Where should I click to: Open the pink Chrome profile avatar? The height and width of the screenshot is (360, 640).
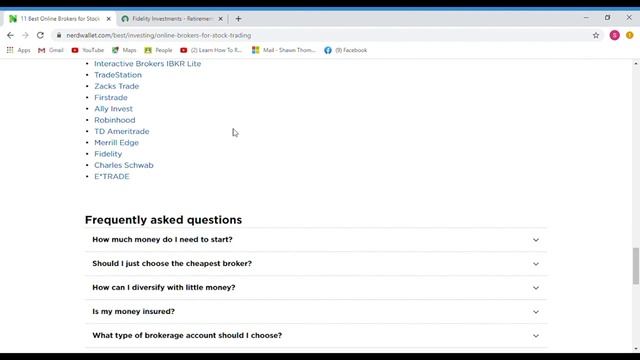coord(614,36)
